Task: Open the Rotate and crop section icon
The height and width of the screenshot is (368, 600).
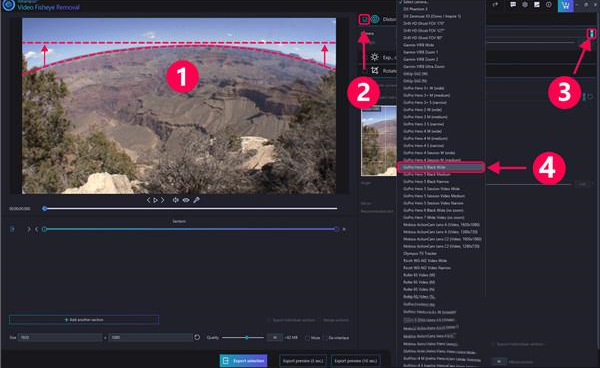Action: pos(375,70)
